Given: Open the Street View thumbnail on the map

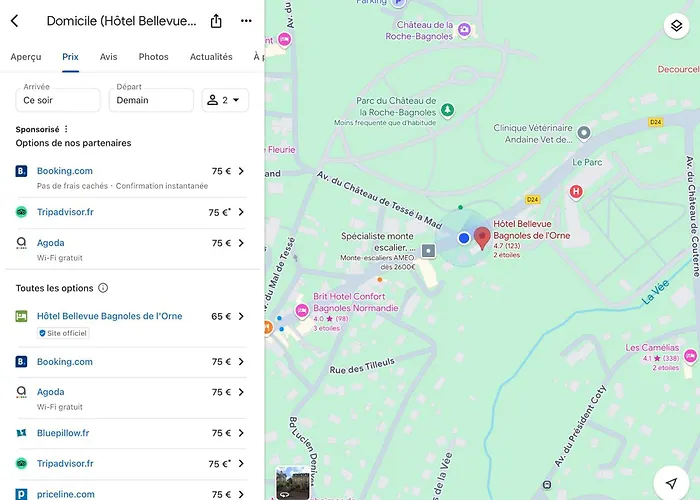Looking at the screenshot, I should click(293, 483).
